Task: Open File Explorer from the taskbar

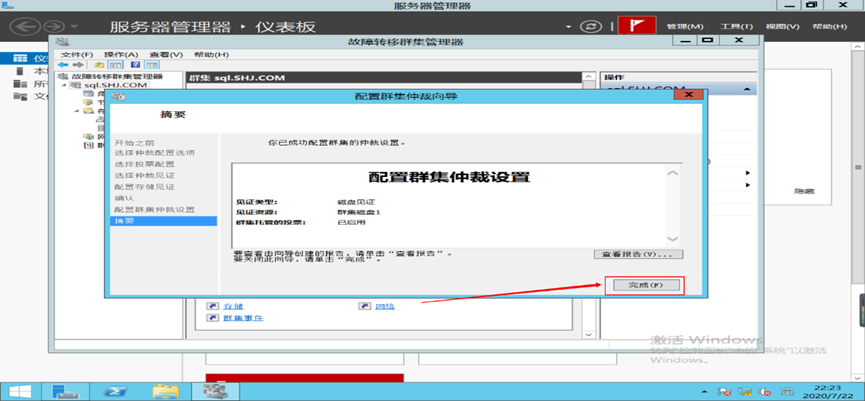Action: click(x=165, y=391)
